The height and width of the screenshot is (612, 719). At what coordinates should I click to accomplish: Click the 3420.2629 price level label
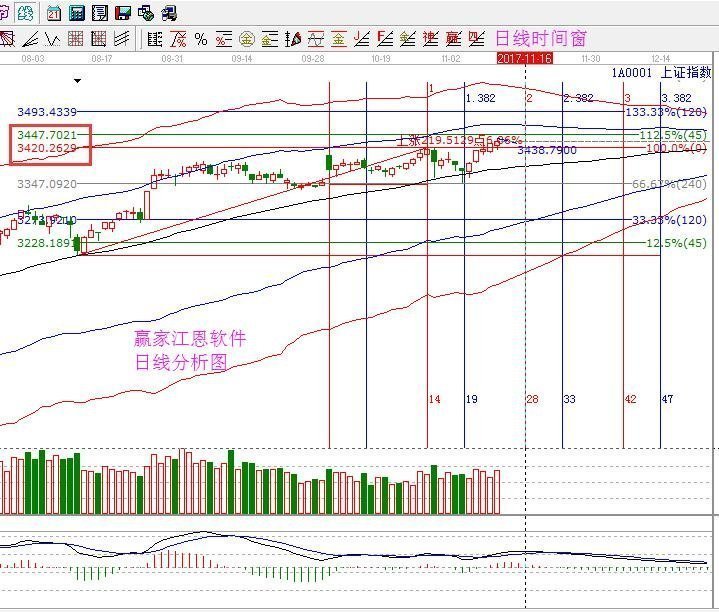[47, 148]
